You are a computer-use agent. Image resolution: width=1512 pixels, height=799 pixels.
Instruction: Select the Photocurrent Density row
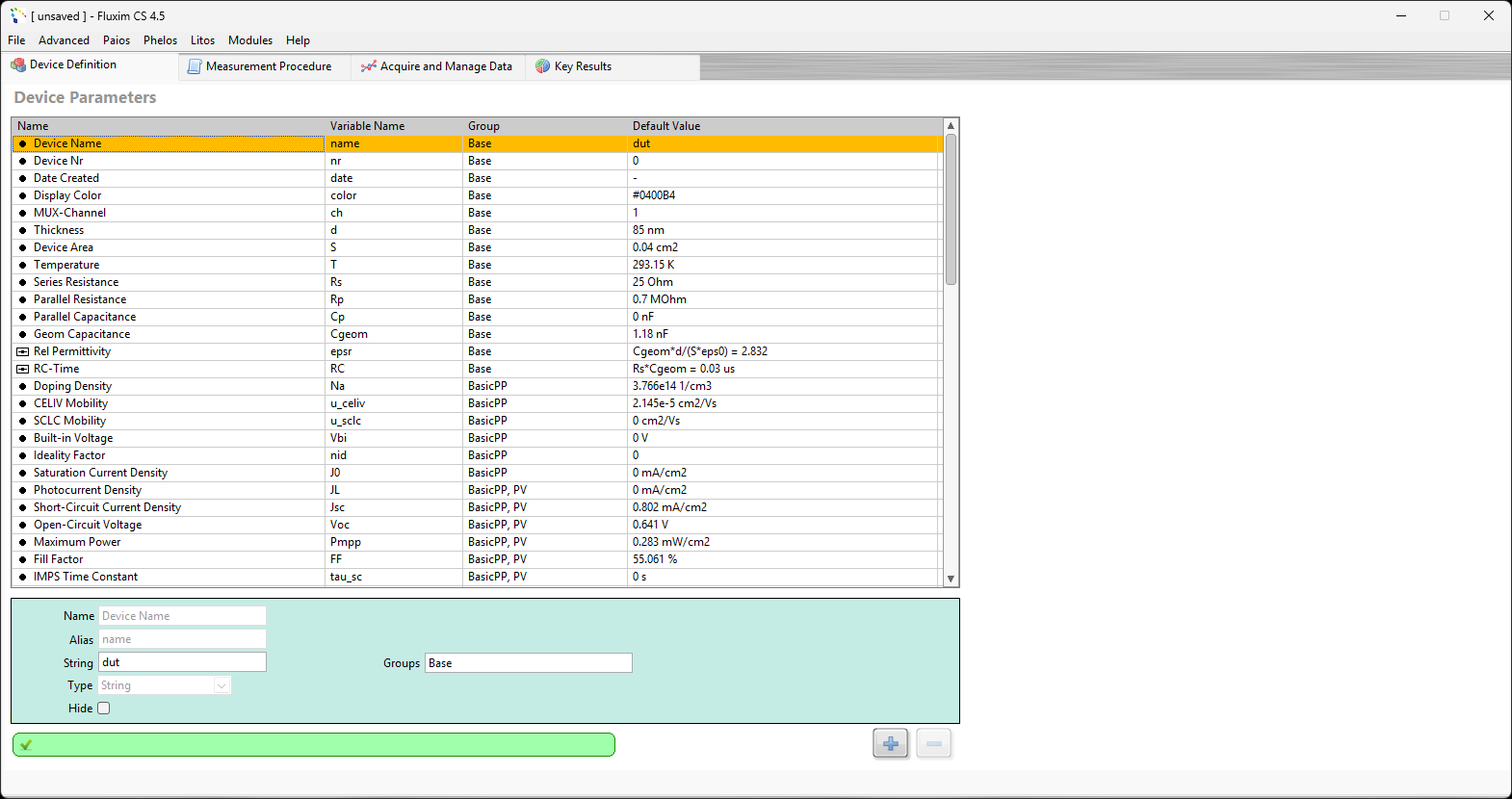click(x=477, y=490)
